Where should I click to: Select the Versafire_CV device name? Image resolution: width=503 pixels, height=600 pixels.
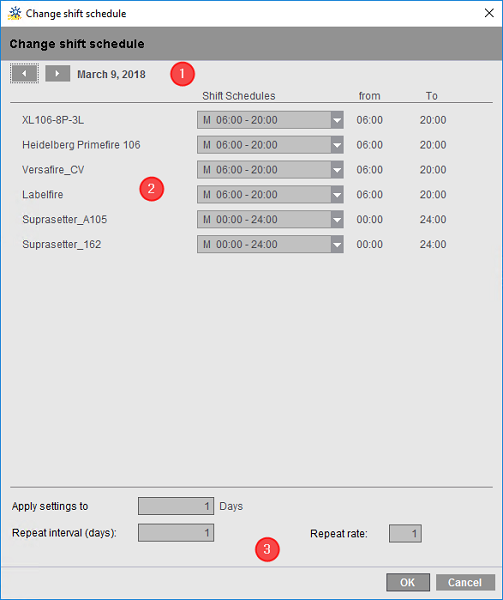tap(53, 170)
